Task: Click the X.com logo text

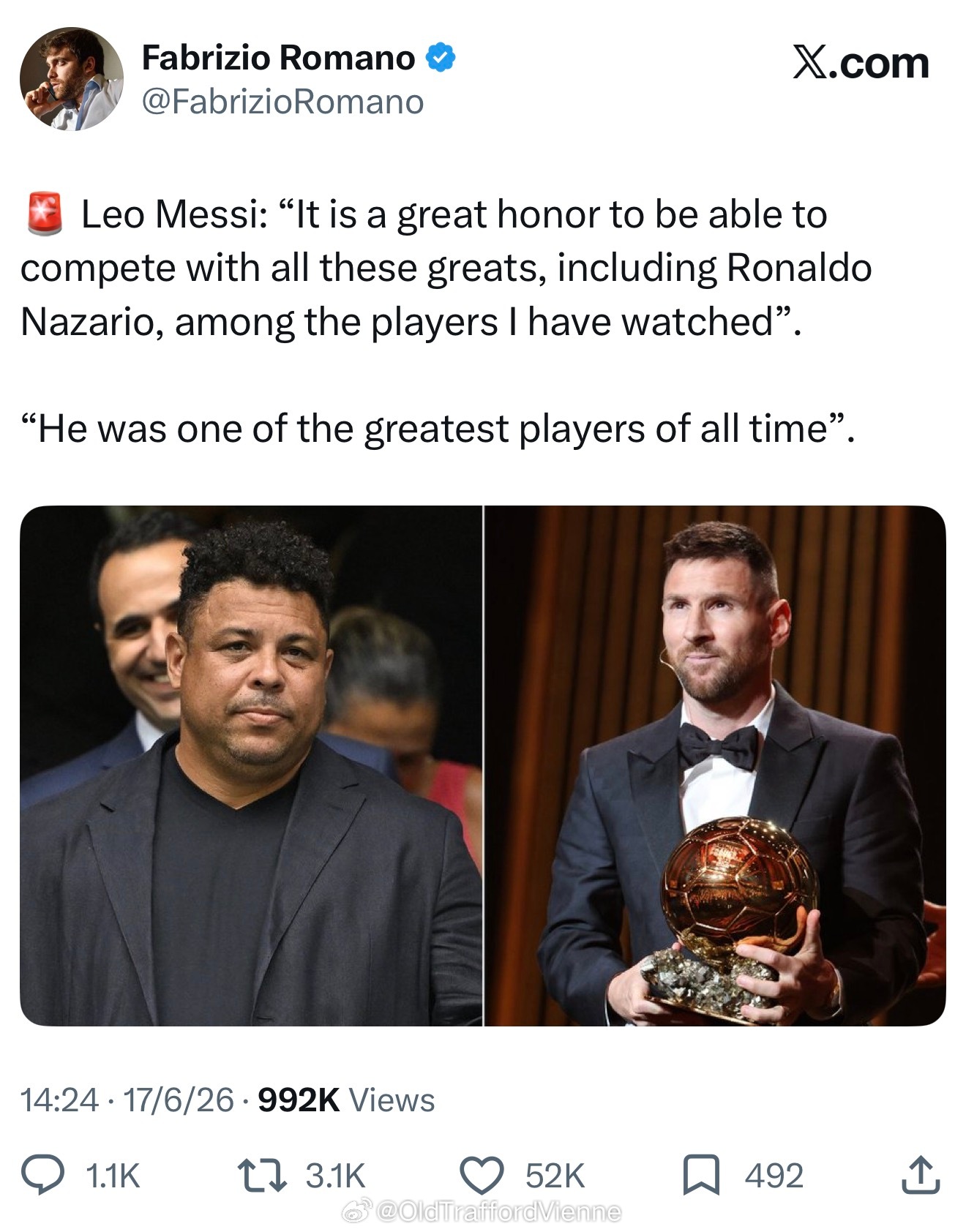Action: (861, 63)
